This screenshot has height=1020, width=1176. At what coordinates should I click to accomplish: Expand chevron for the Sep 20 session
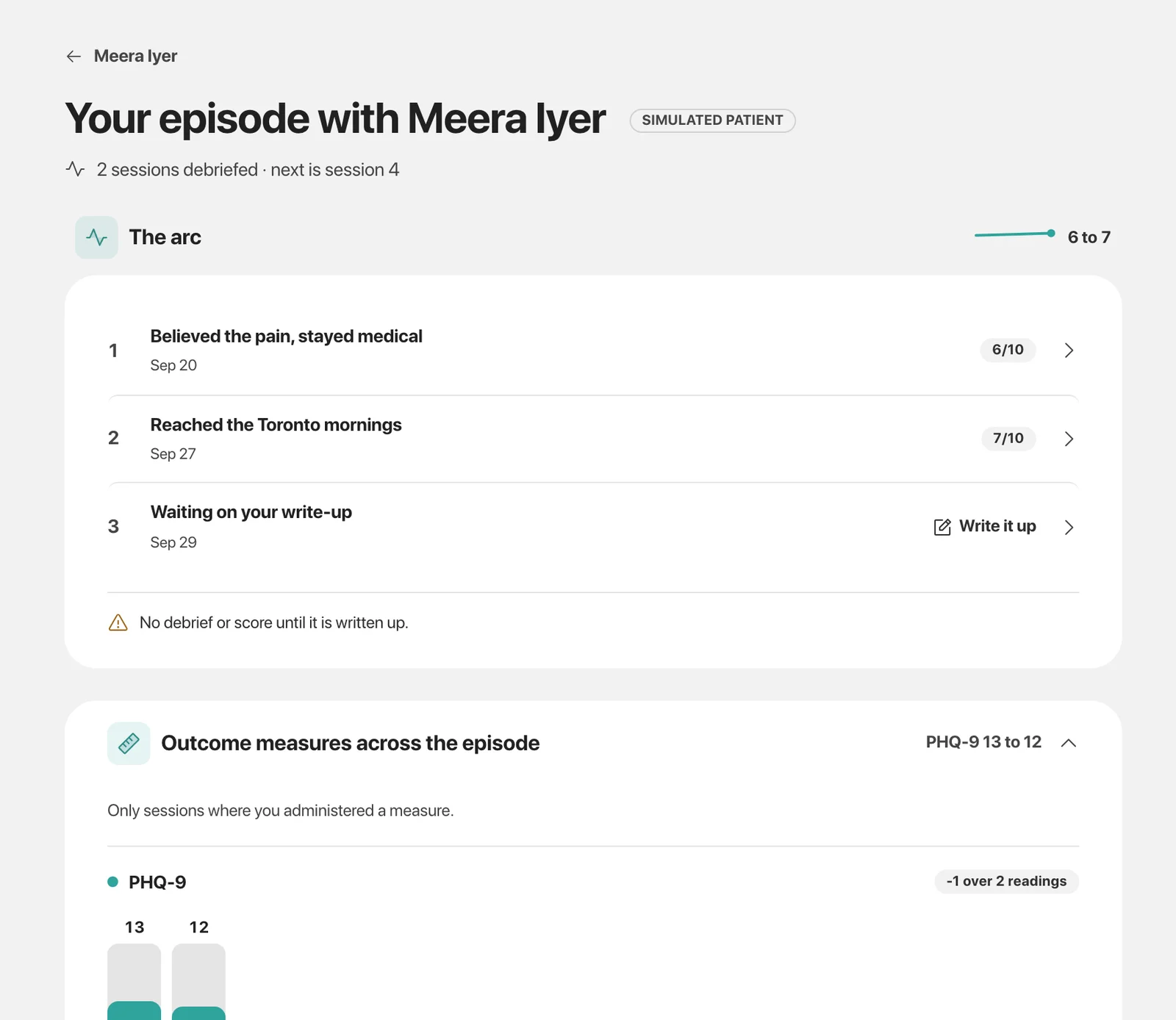1069,351
